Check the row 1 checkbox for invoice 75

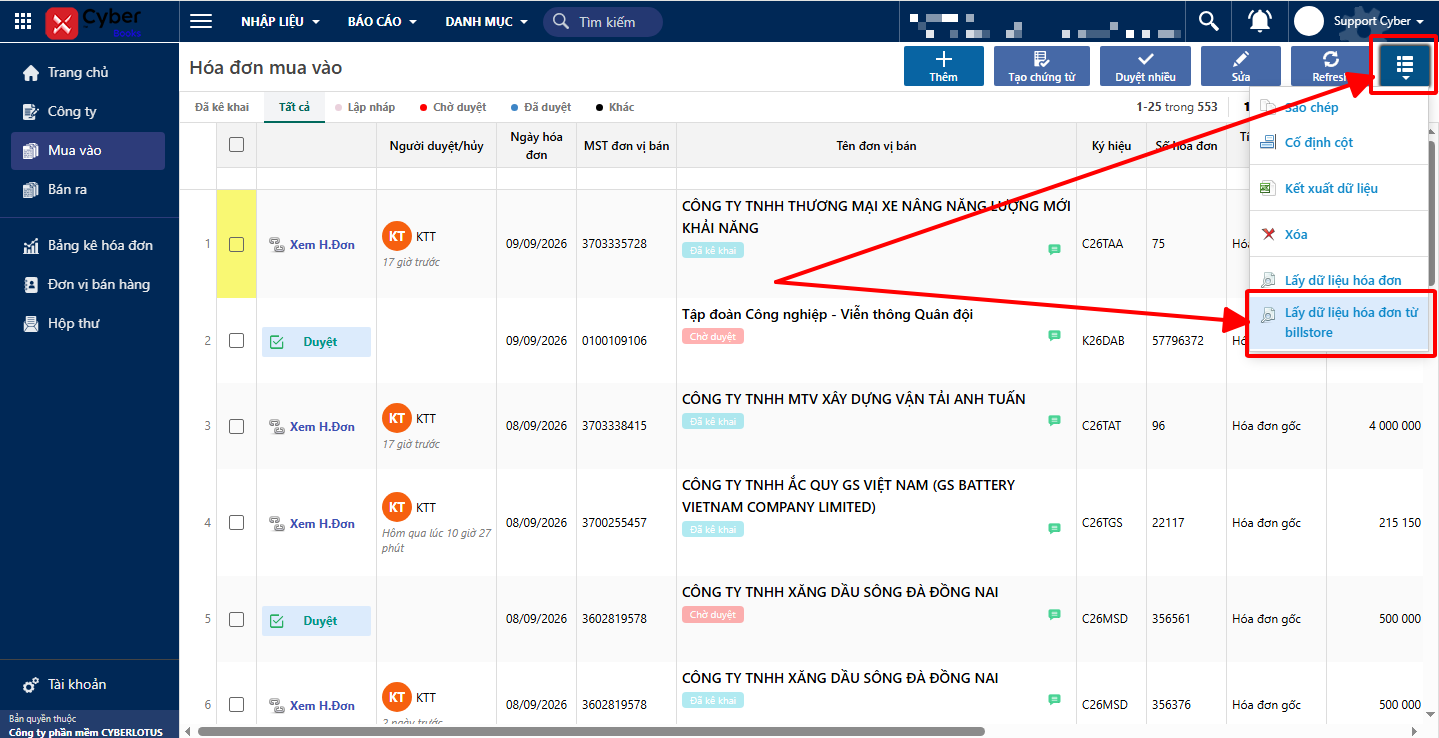(x=236, y=244)
